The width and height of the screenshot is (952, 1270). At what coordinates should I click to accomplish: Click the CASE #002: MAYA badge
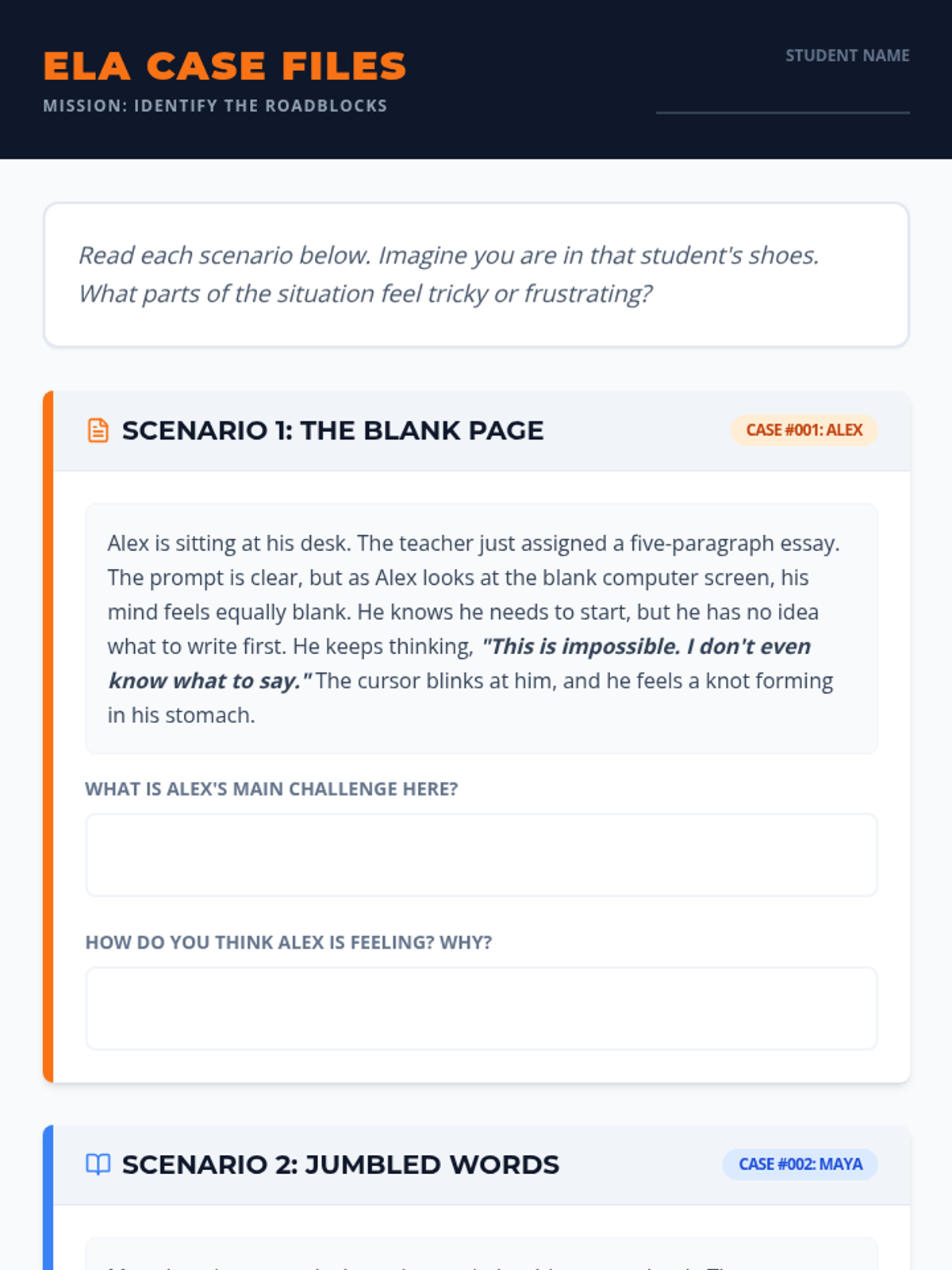point(800,1164)
